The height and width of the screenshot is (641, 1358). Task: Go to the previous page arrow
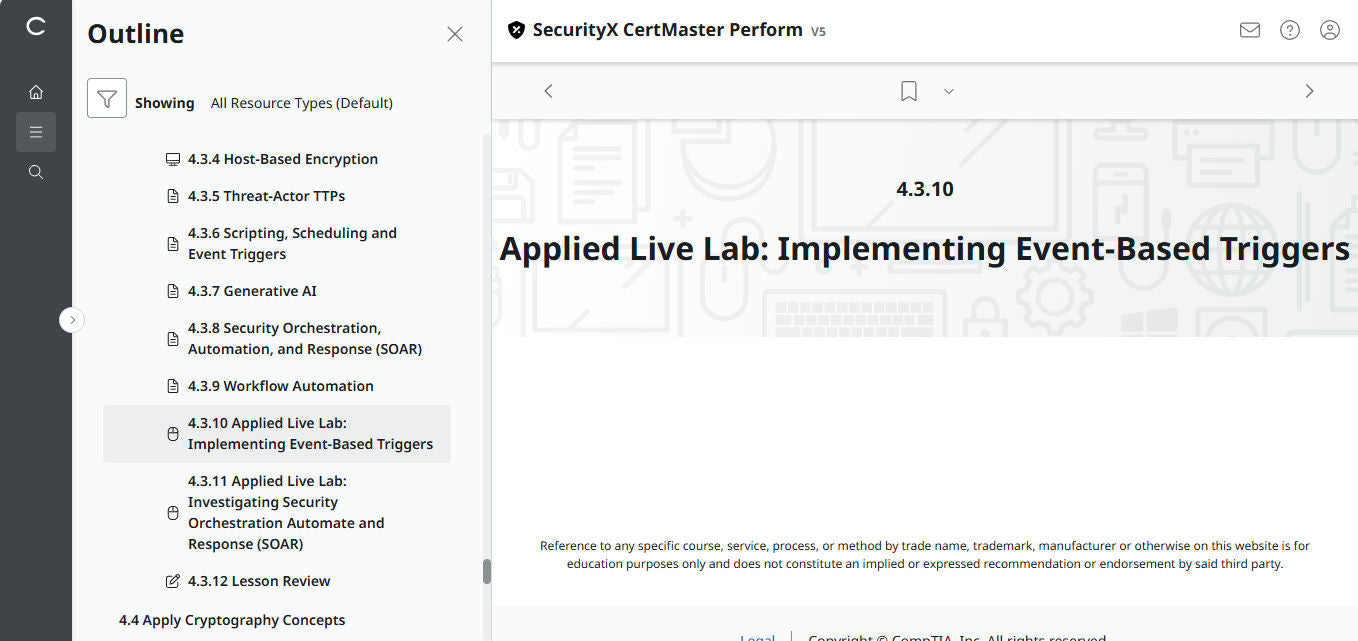click(x=548, y=90)
